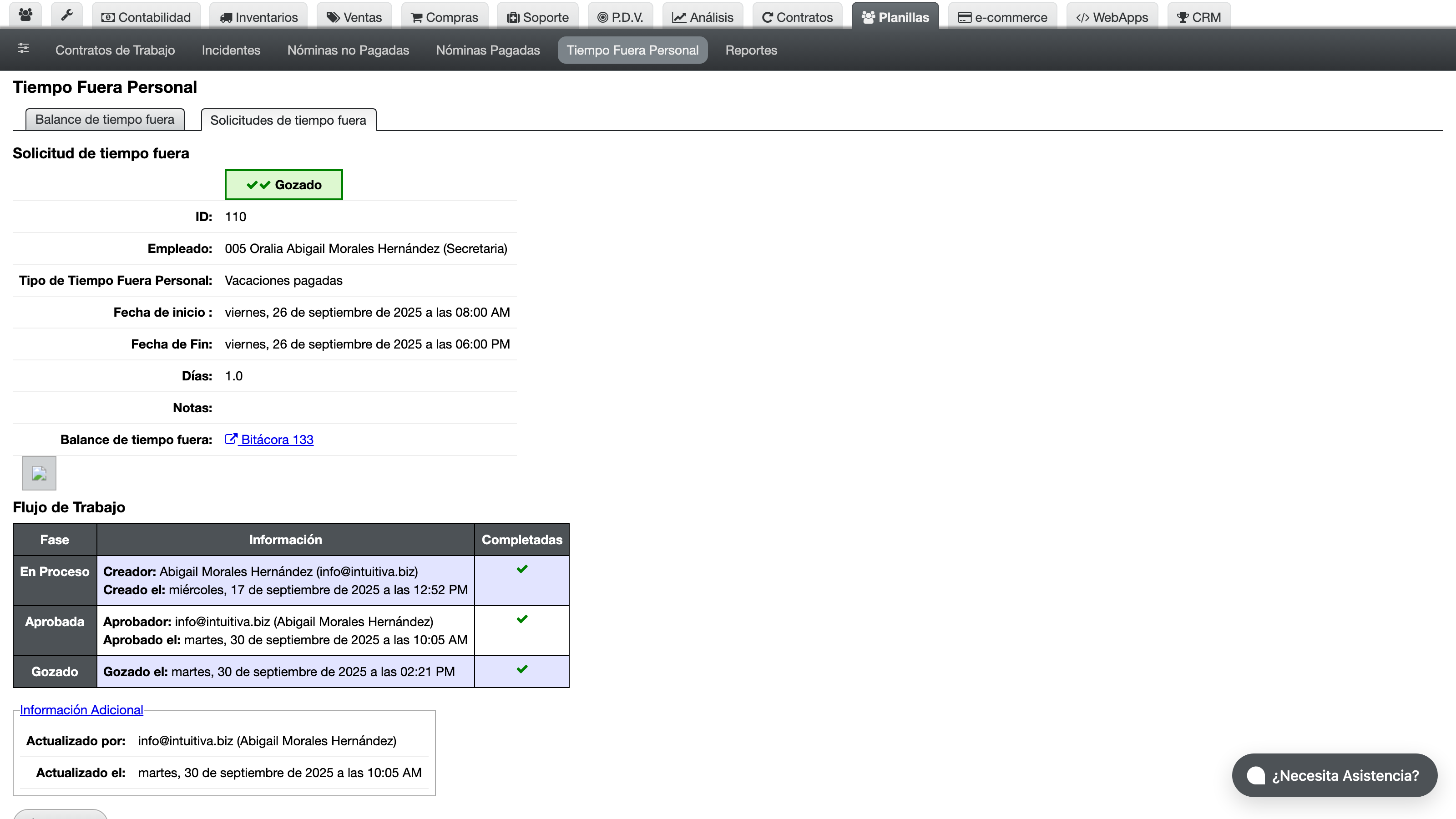This screenshot has height=819, width=1456.
Task: Go to Nóminas Pagadas section
Action: [x=488, y=51]
